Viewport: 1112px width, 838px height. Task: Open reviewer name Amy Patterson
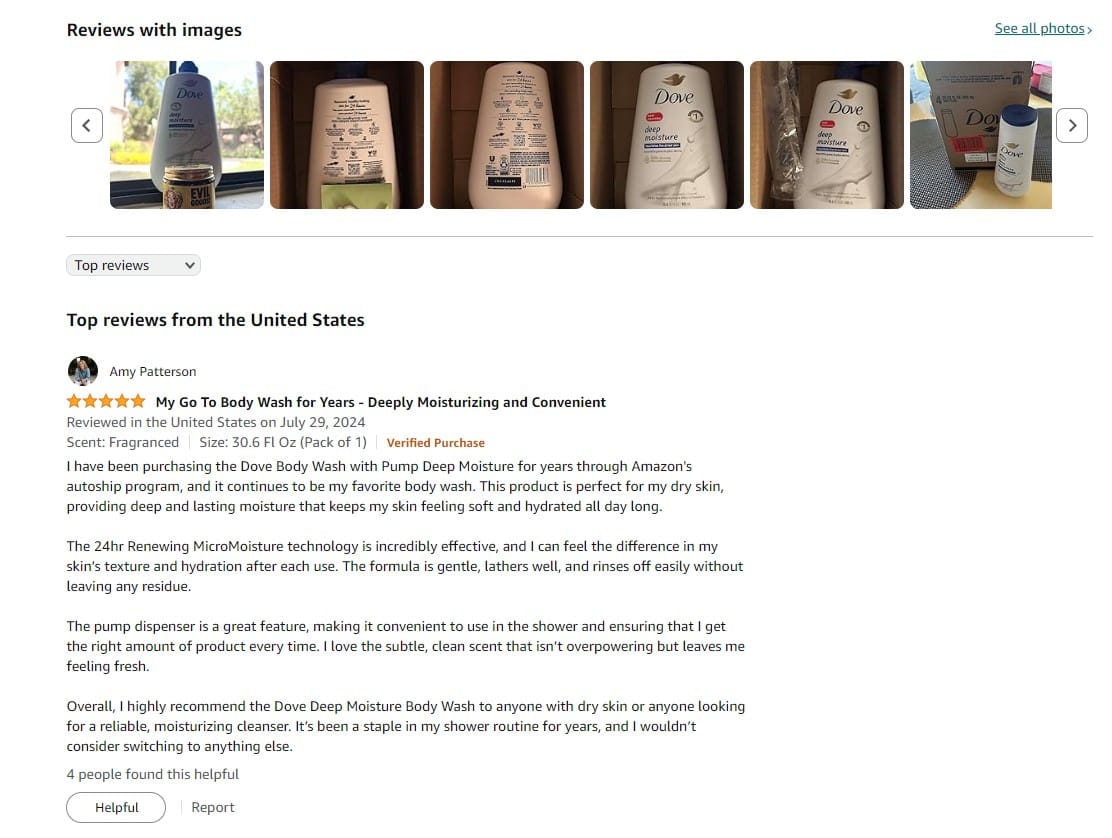pyautogui.click(x=152, y=371)
